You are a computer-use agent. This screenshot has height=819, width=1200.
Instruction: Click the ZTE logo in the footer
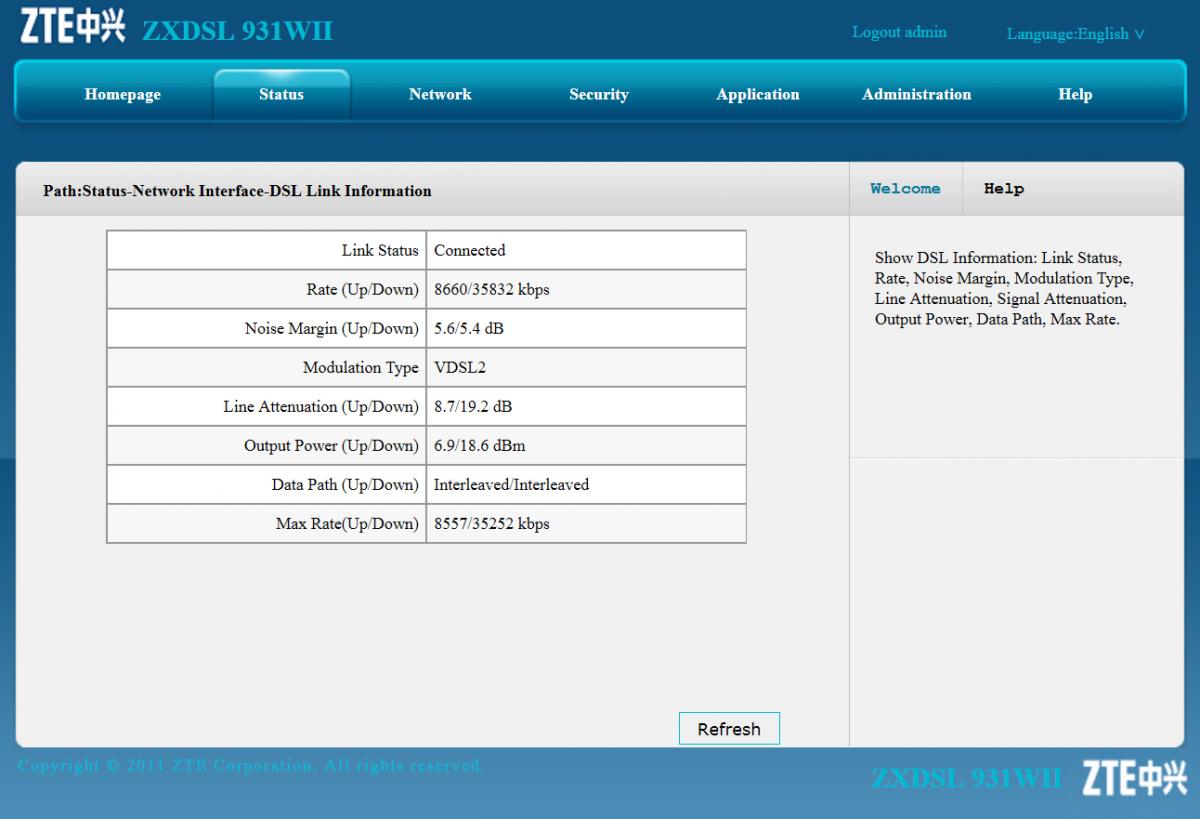point(1135,777)
